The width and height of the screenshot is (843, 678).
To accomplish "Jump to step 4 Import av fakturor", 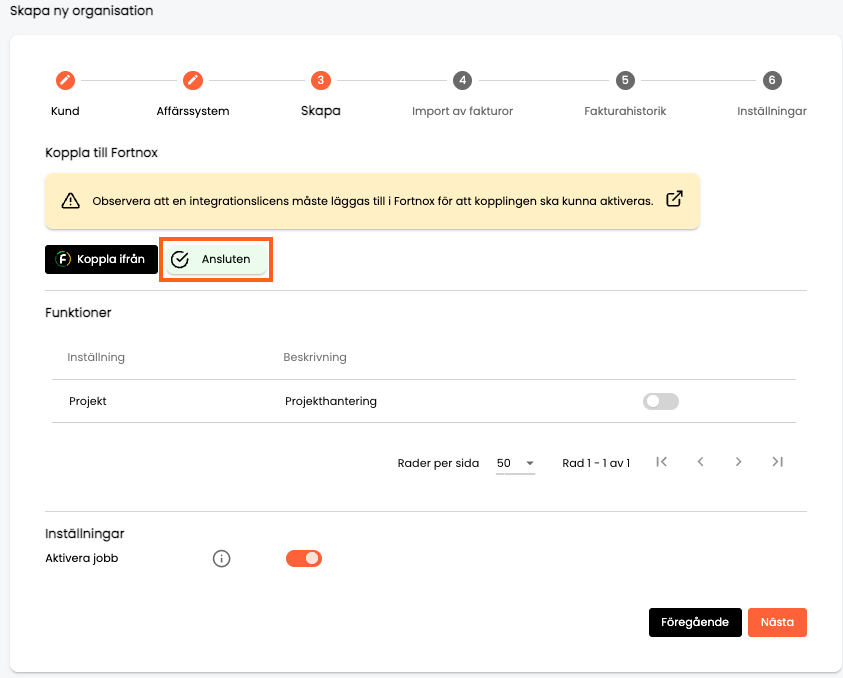I will 462,81.
